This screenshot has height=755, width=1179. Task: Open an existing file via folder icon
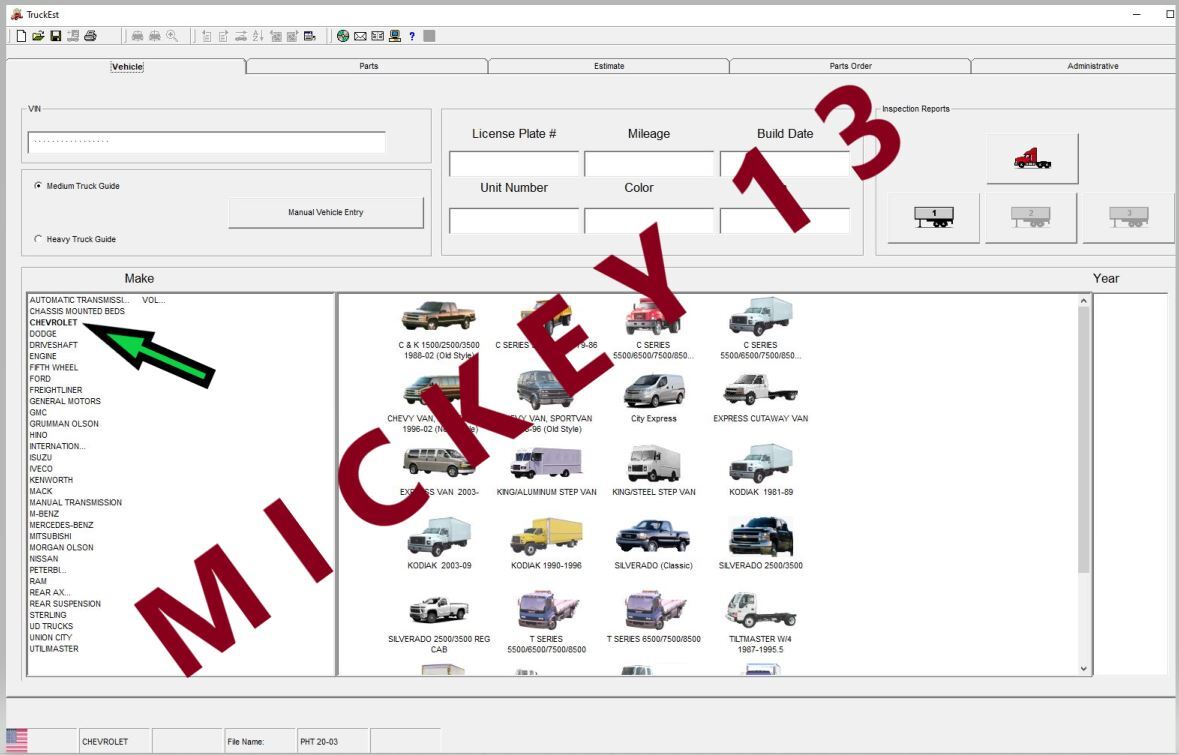(x=38, y=36)
